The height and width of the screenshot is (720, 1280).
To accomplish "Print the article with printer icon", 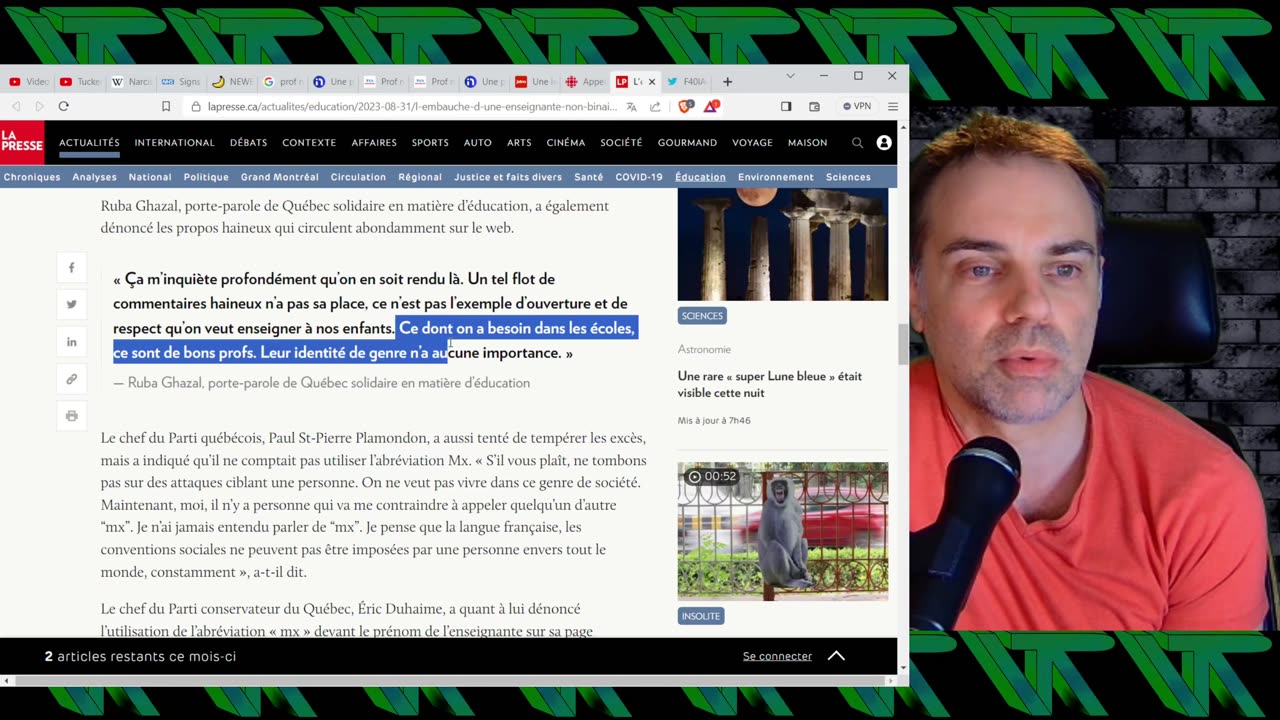I will 72,416.
